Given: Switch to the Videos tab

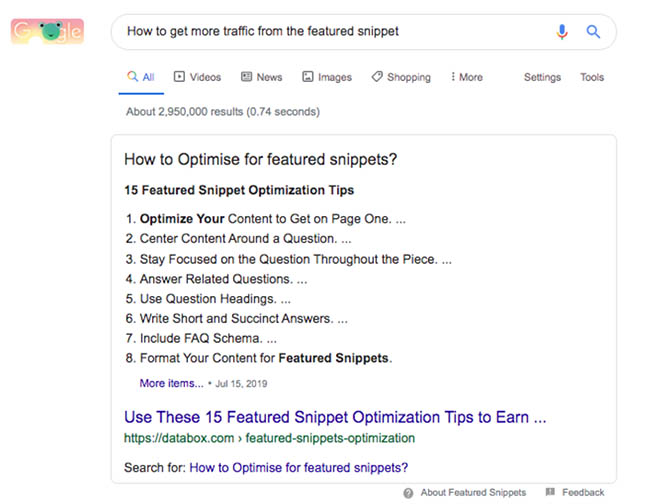Looking at the screenshot, I should point(197,77).
